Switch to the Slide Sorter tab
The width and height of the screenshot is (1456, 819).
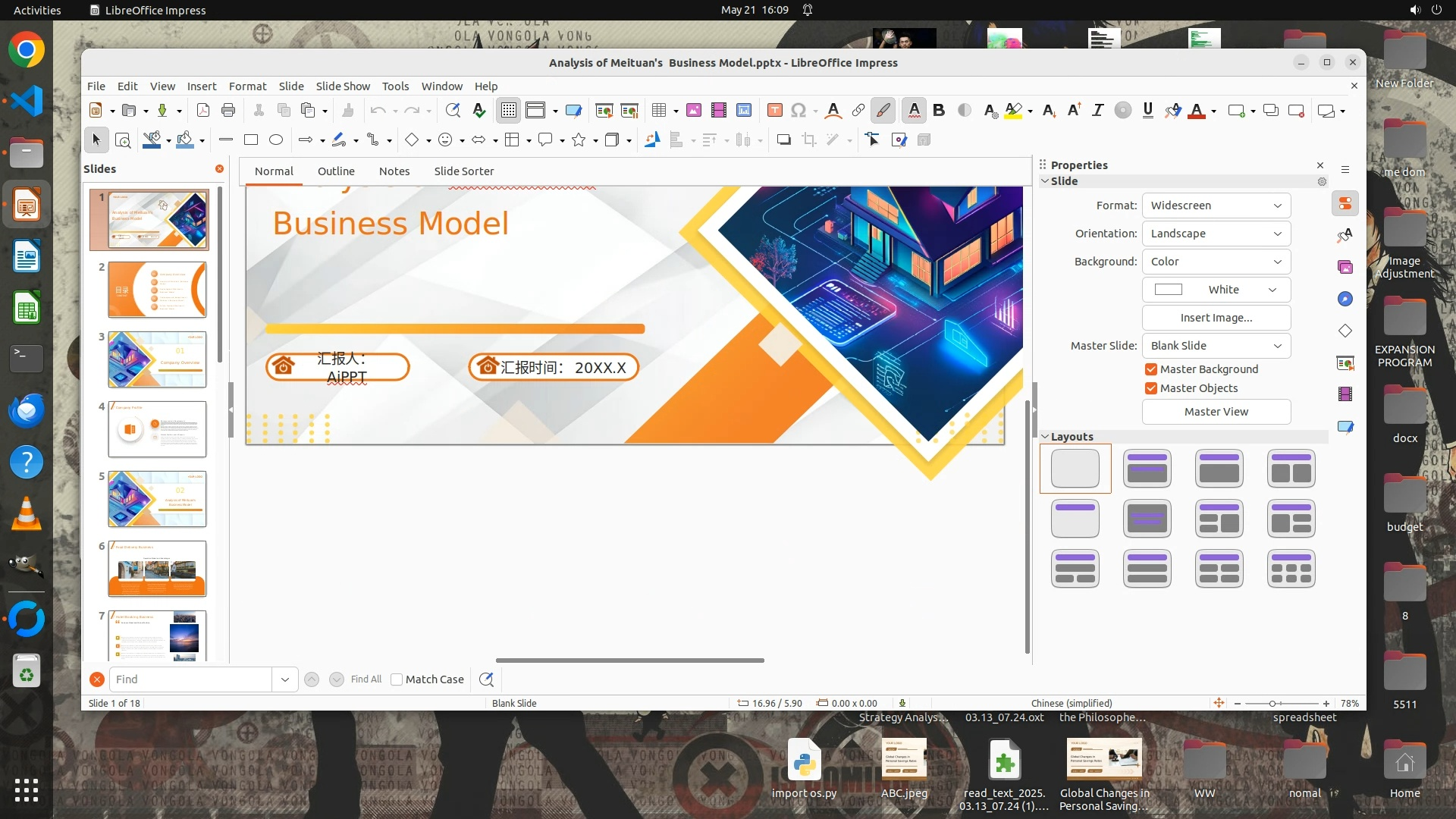[463, 171]
